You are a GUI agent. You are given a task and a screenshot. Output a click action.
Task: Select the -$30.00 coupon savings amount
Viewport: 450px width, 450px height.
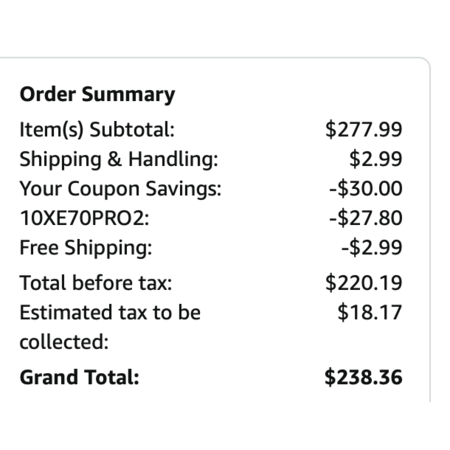(x=366, y=189)
